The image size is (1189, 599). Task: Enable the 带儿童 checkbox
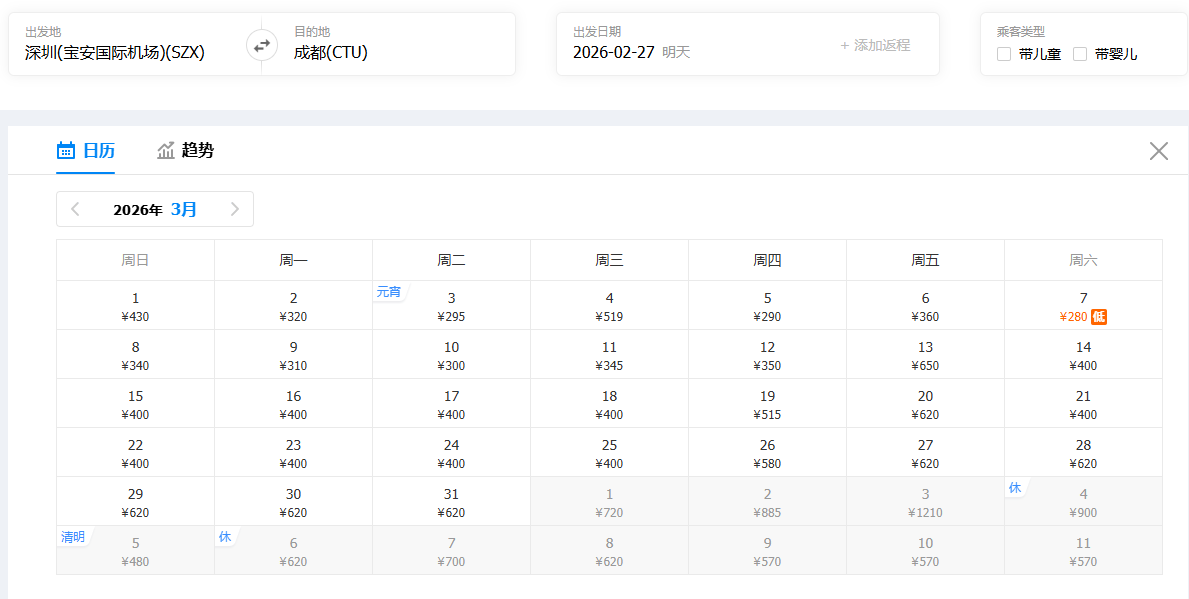pos(1004,54)
